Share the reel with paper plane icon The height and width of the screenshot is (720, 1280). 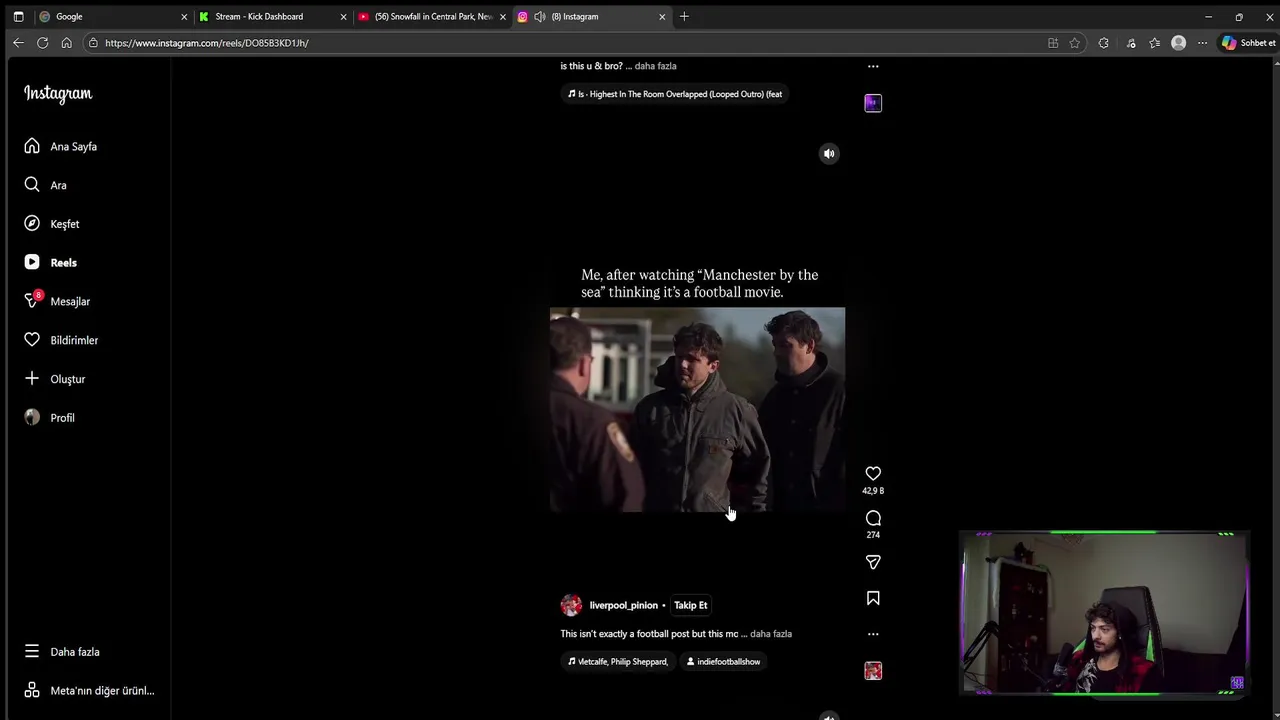click(x=873, y=562)
